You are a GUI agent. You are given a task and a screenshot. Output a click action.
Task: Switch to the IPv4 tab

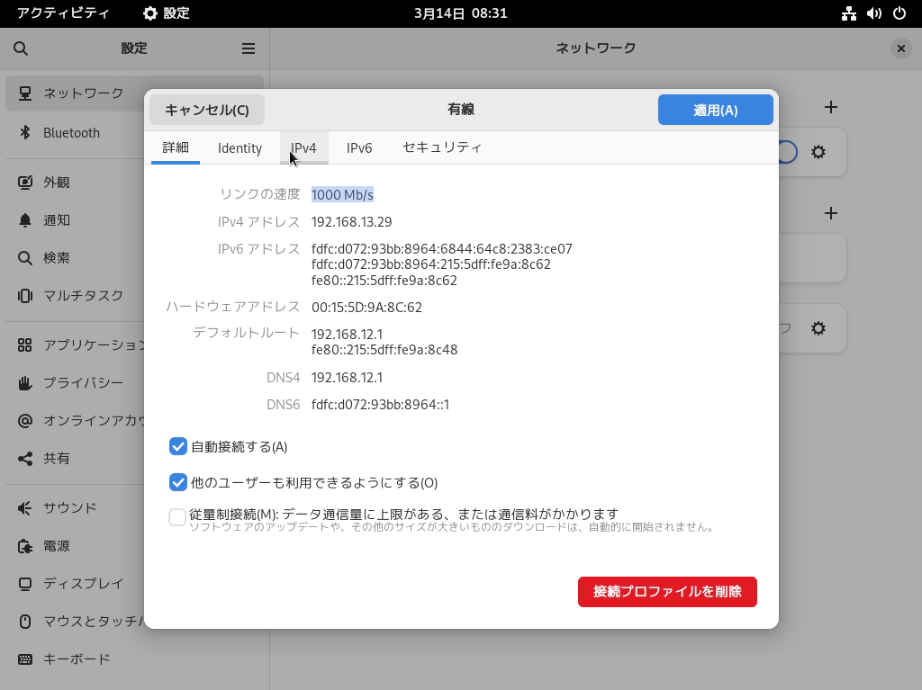pyautogui.click(x=303, y=147)
